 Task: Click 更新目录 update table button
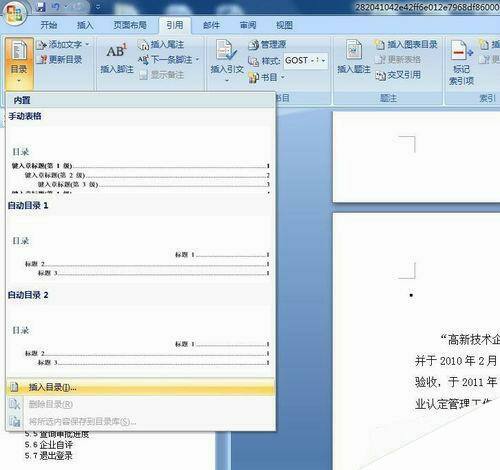tap(60, 60)
